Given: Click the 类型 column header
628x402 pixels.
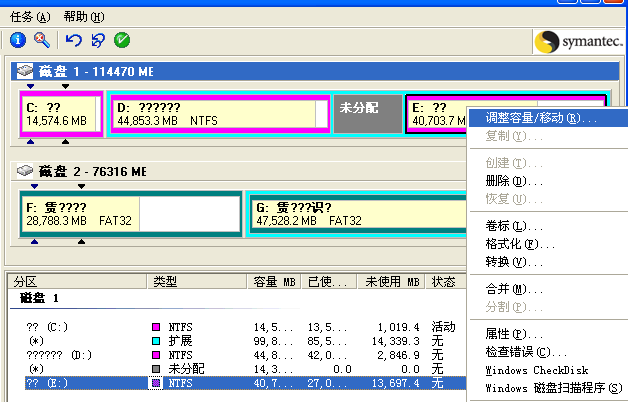Looking at the screenshot, I should click(x=166, y=282).
